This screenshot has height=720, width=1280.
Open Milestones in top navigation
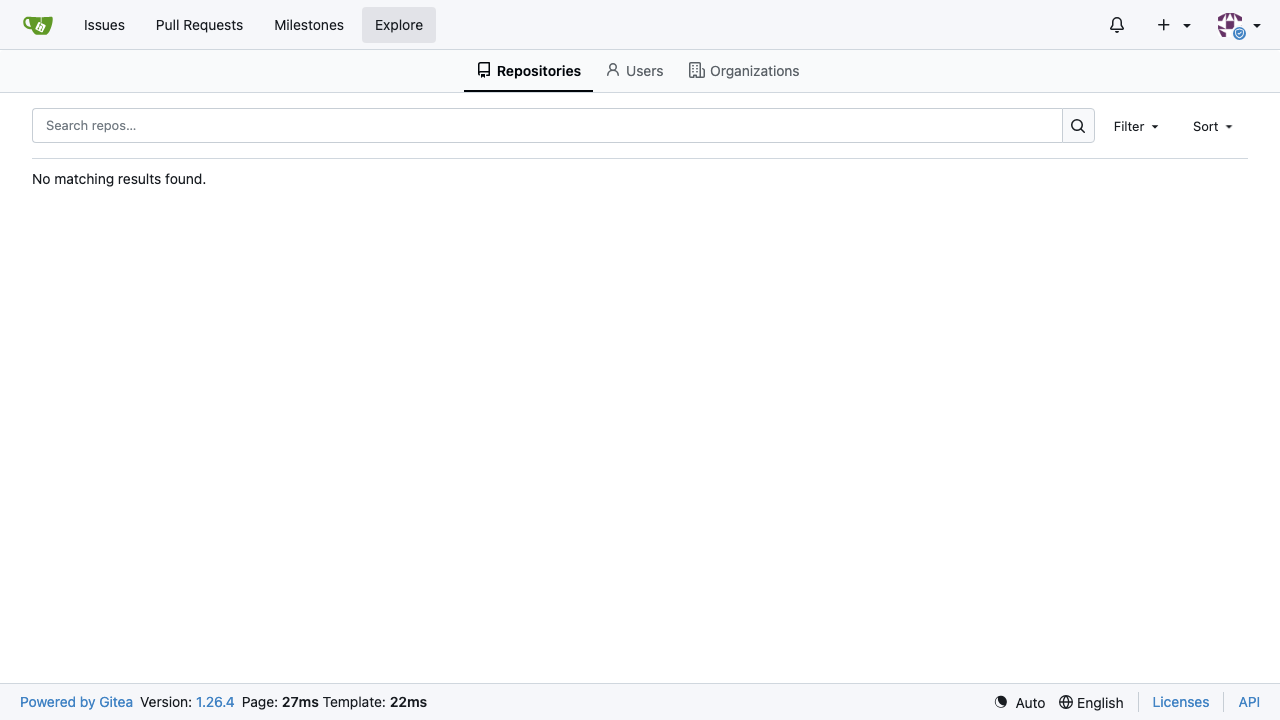pyautogui.click(x=309, y=25)
